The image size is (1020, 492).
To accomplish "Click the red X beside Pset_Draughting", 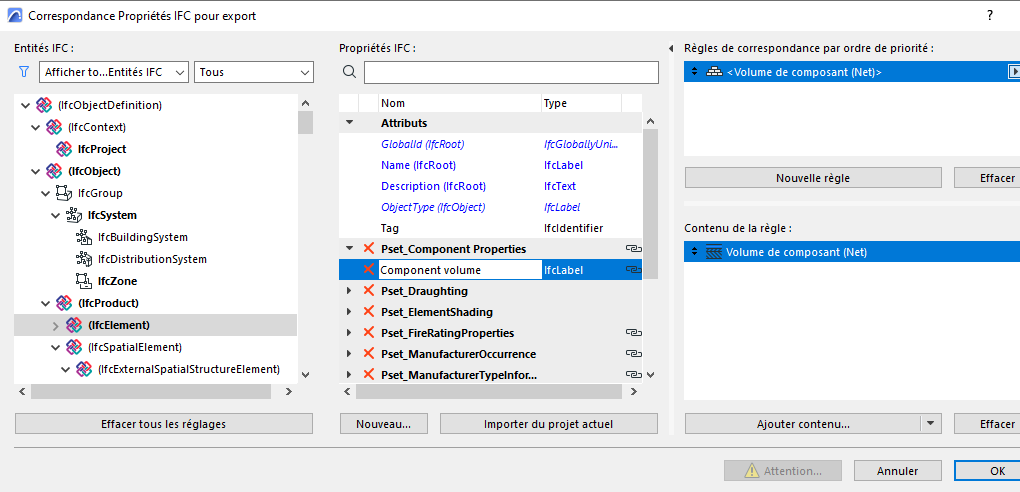I will (x=368, y=291).
